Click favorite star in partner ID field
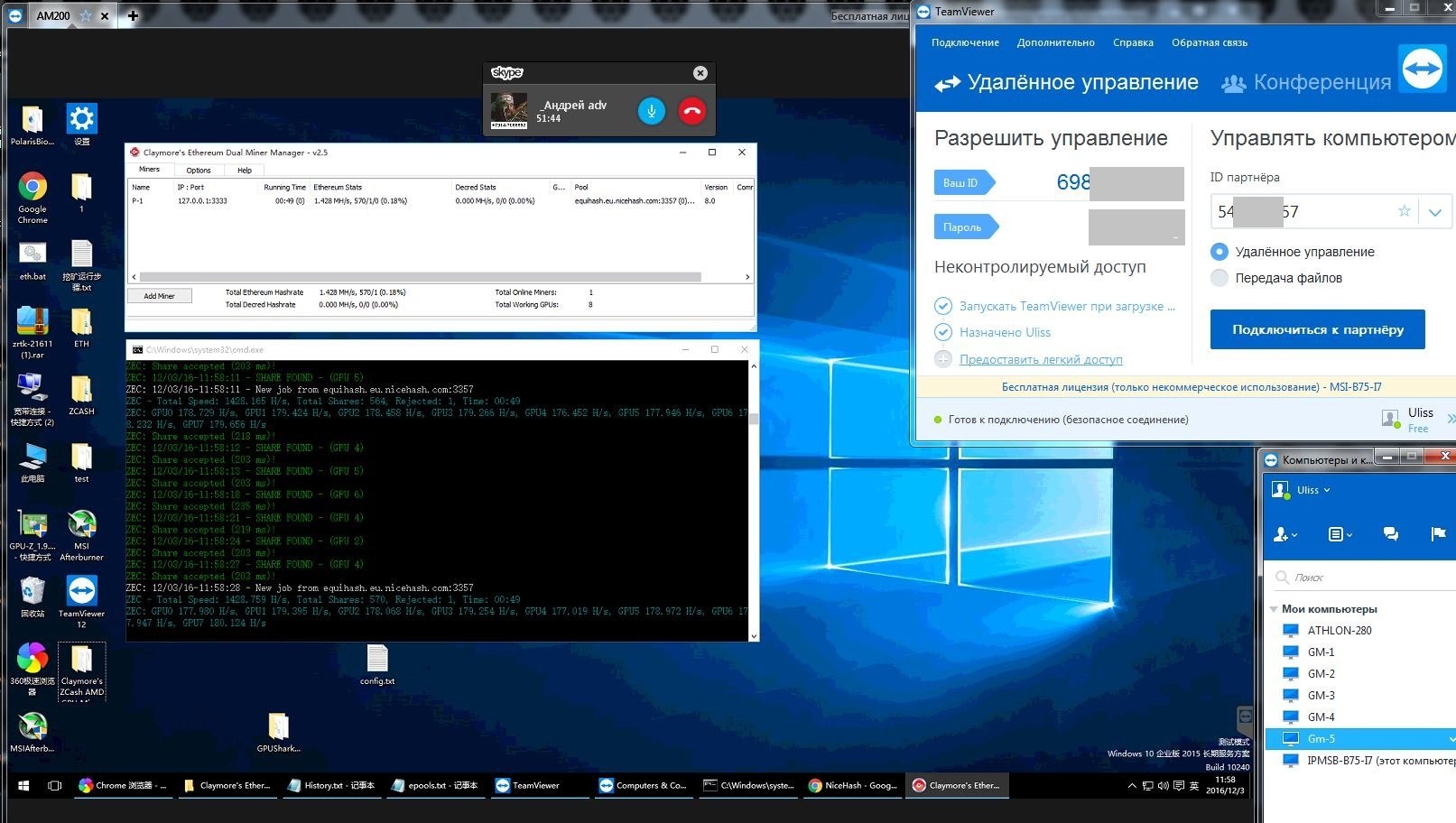The image size is (1456, 823). [1404, 211]
